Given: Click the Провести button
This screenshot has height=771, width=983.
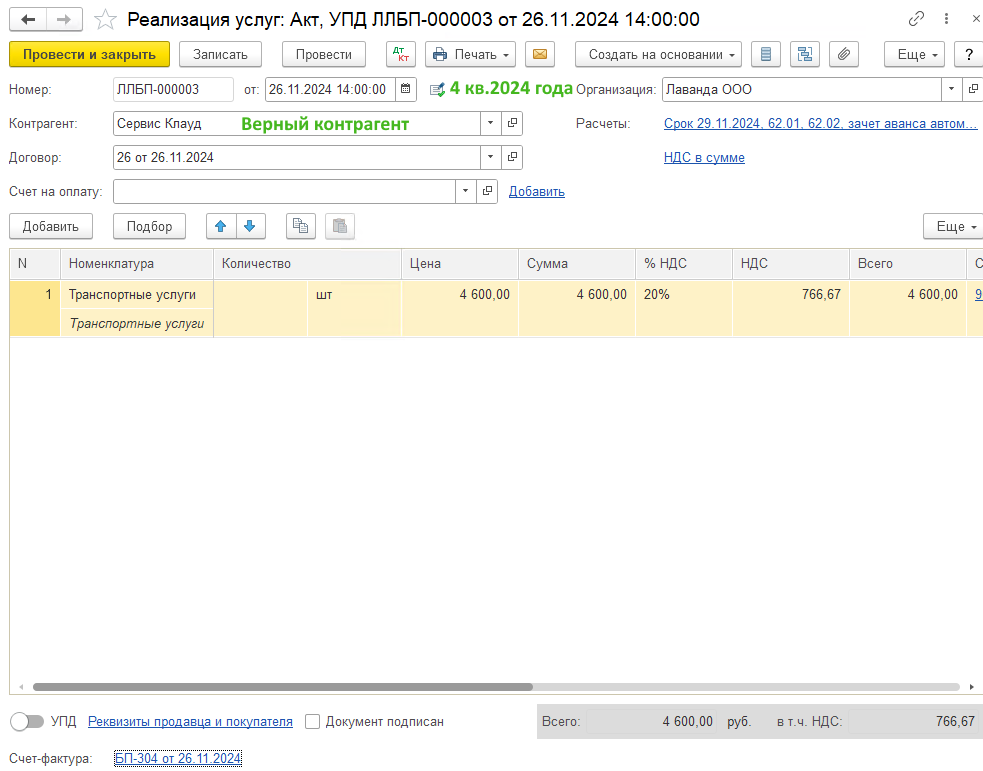Looking at the screenshot, I should (323, 55).
